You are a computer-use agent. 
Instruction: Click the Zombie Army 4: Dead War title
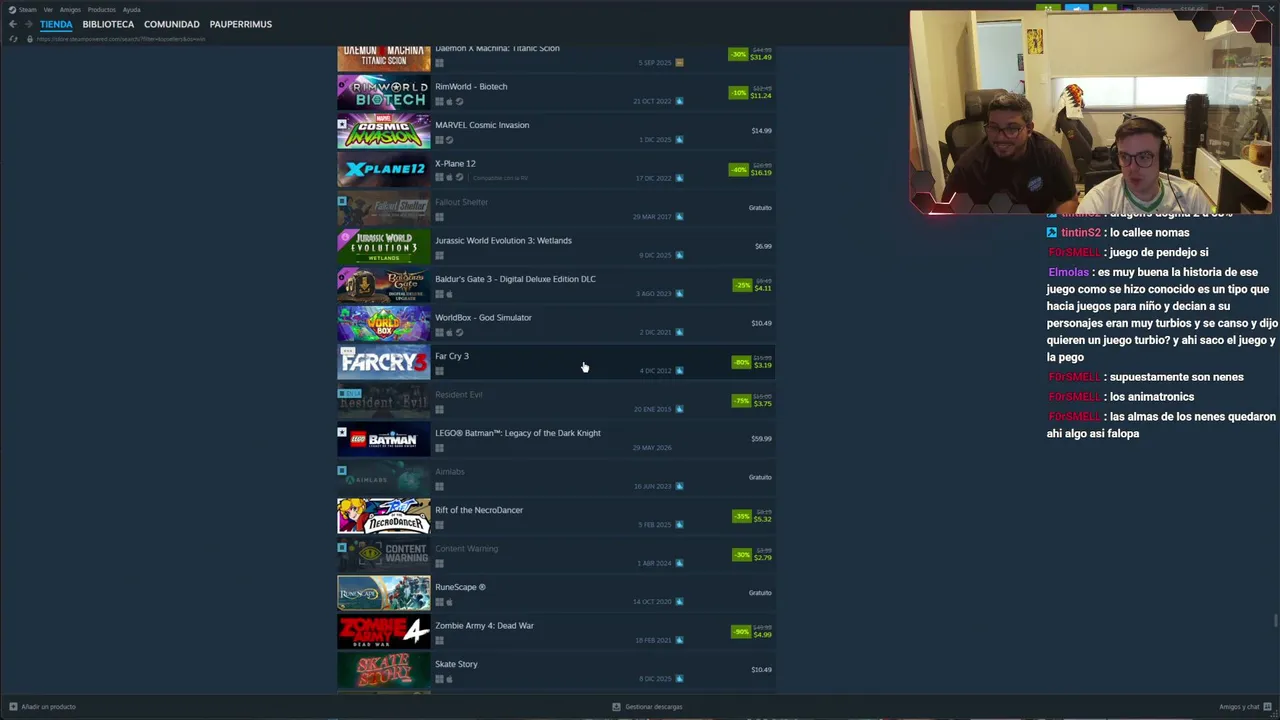(x=484, y=626)
